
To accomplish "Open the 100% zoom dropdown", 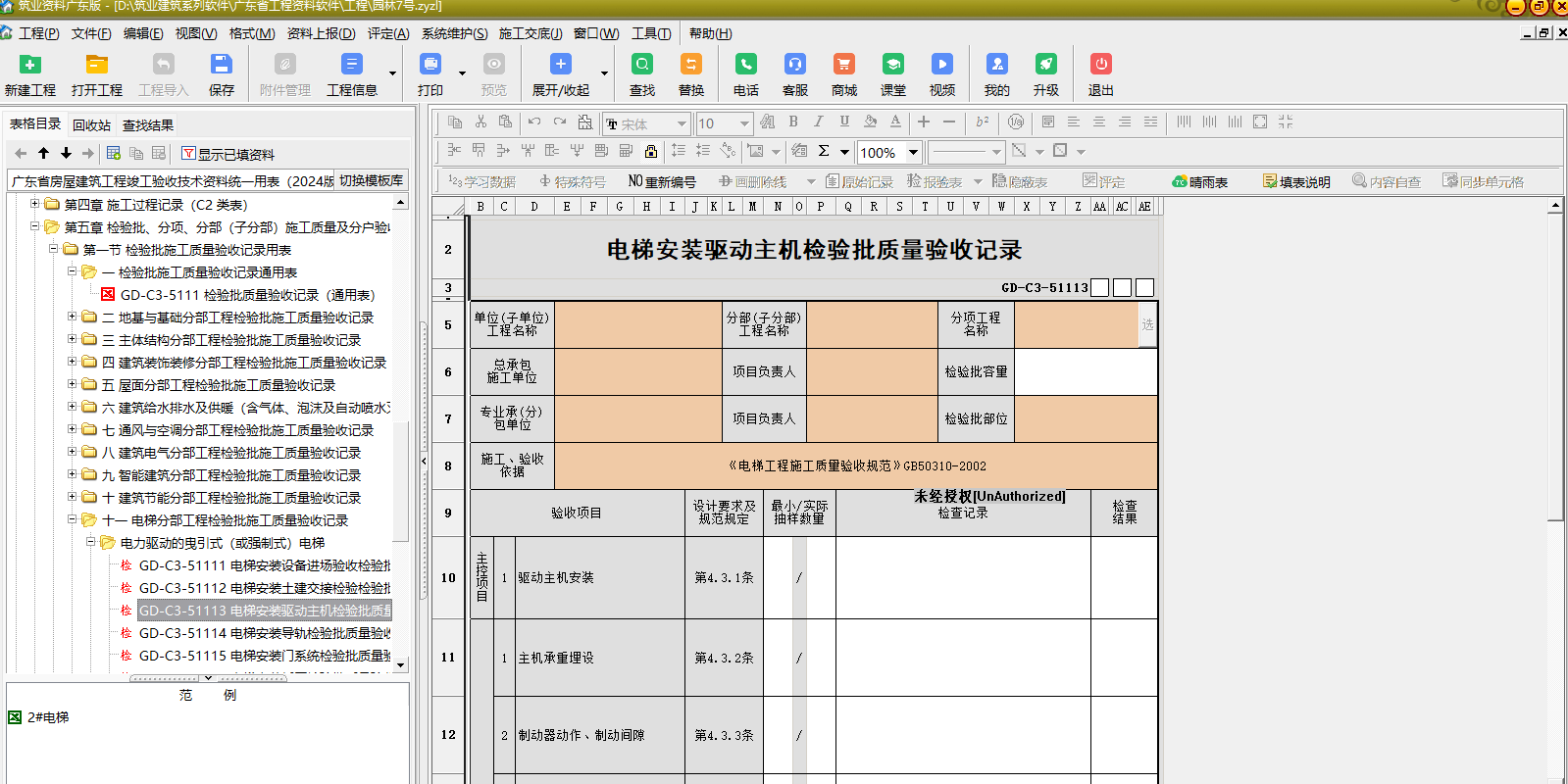I will click(x=913, y=152).
